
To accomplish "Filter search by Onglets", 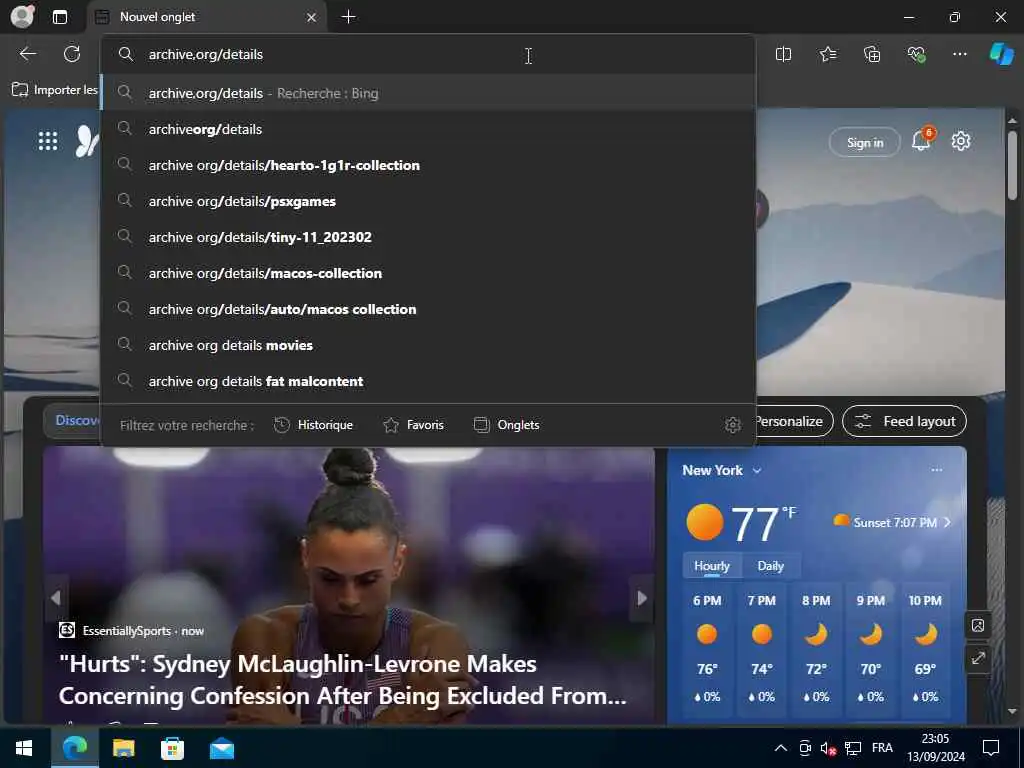I will click(x=507, y=425).
